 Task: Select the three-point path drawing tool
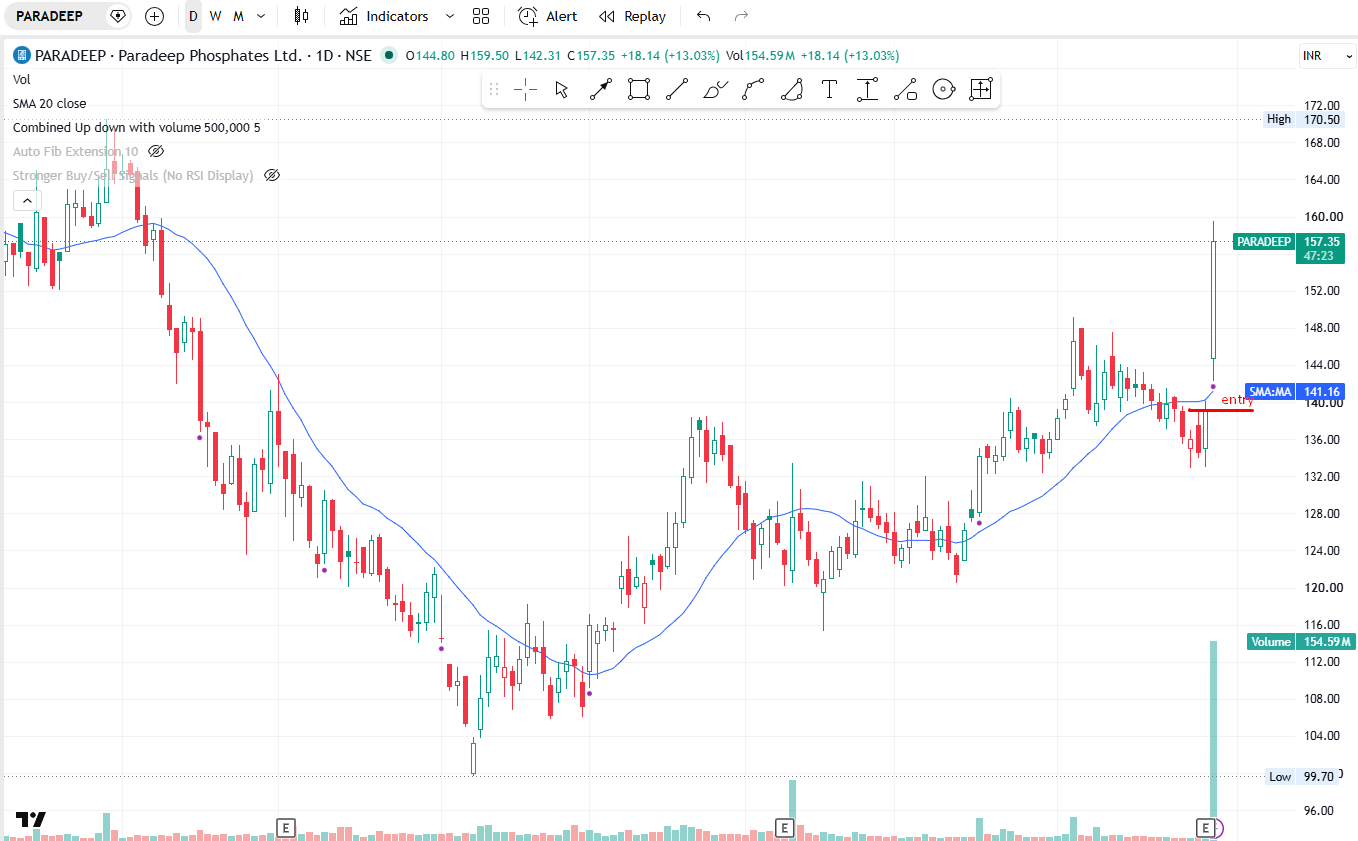tap(753, 90)
